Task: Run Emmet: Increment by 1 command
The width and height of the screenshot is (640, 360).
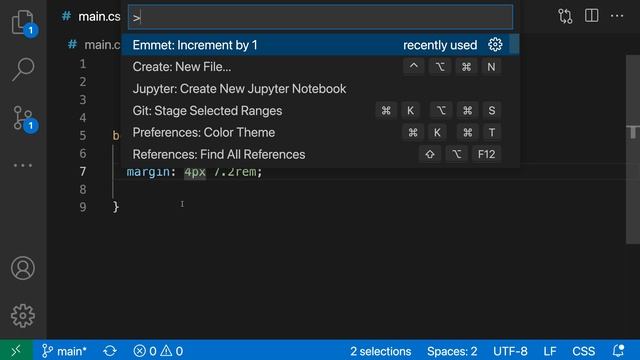Action: (x=320, y=45)
